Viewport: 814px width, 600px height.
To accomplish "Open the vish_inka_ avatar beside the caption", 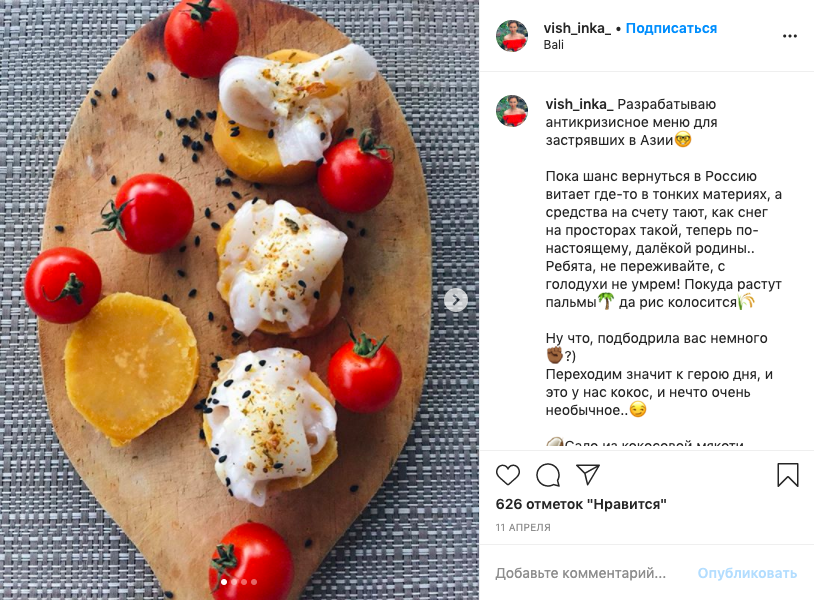I will click(512, 111).
